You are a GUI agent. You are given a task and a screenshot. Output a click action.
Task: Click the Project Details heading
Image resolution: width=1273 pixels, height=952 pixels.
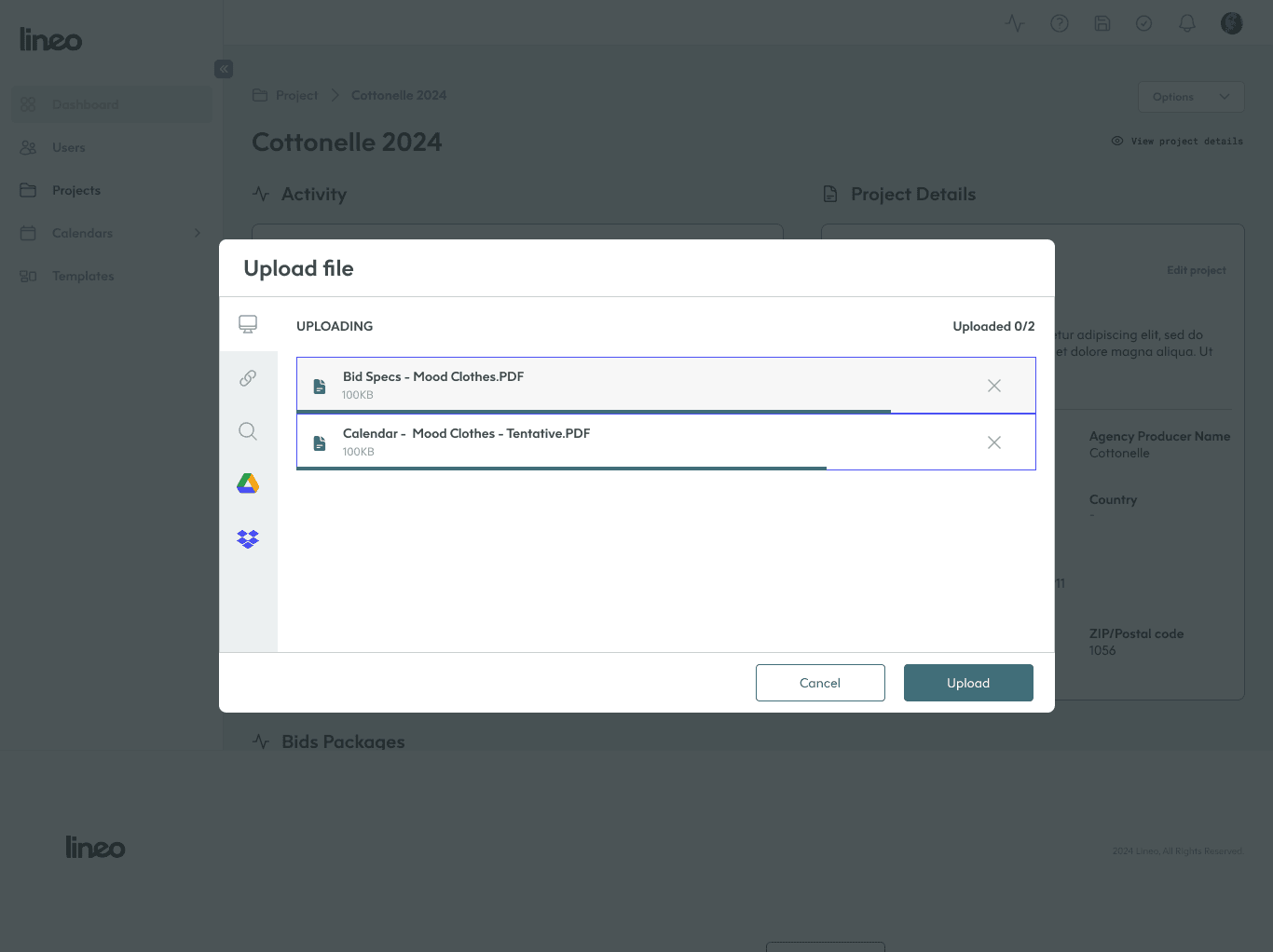tap(913, 194)
